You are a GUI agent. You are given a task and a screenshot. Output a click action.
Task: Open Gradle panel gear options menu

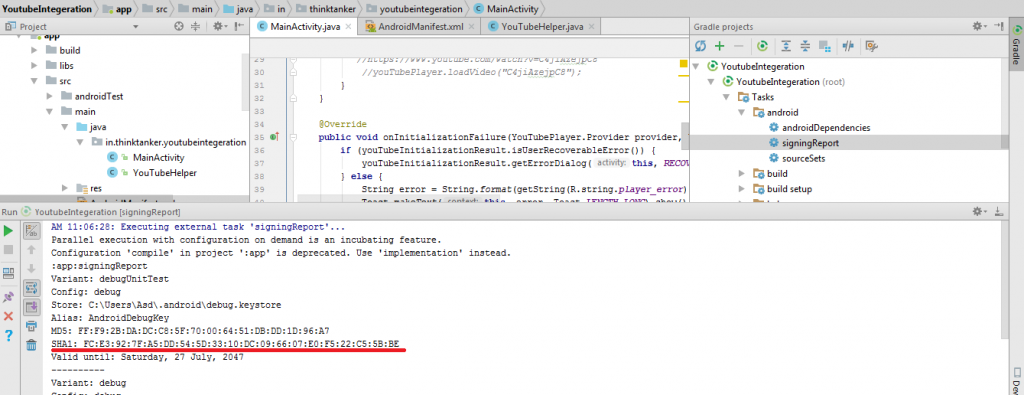978,26
